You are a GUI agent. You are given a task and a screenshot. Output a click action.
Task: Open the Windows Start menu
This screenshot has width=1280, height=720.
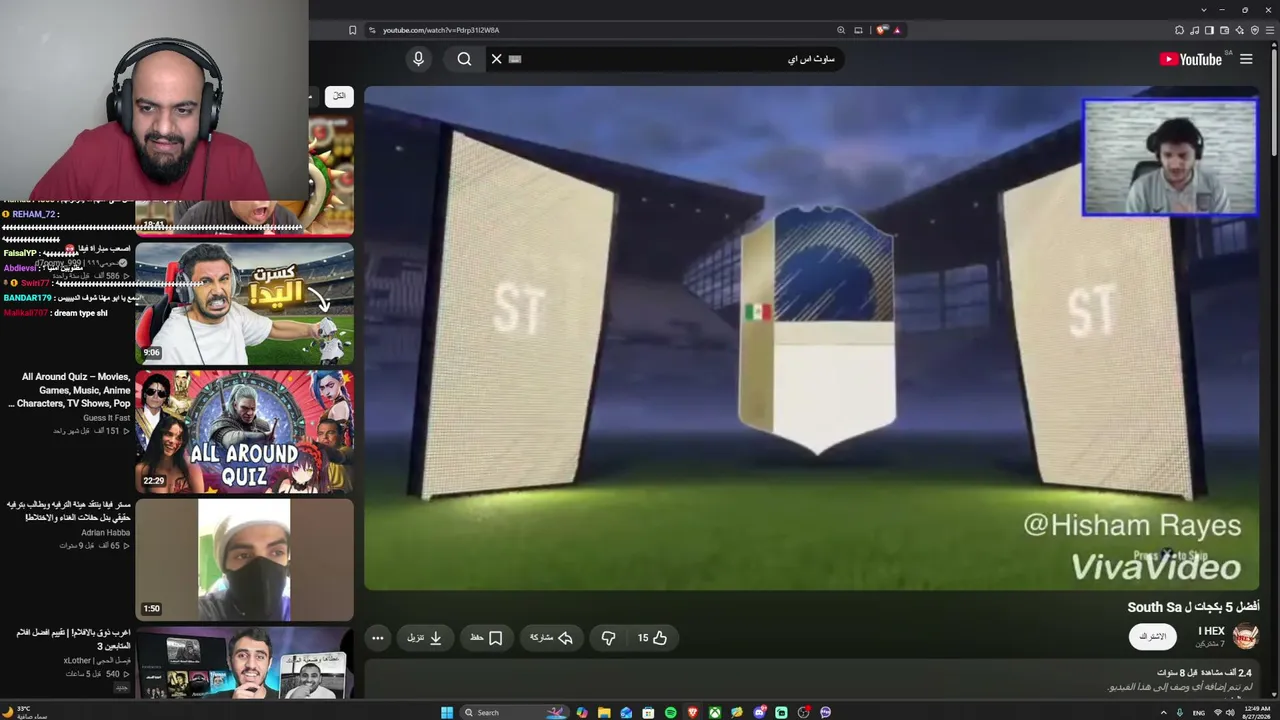click(x=447, y=712)
